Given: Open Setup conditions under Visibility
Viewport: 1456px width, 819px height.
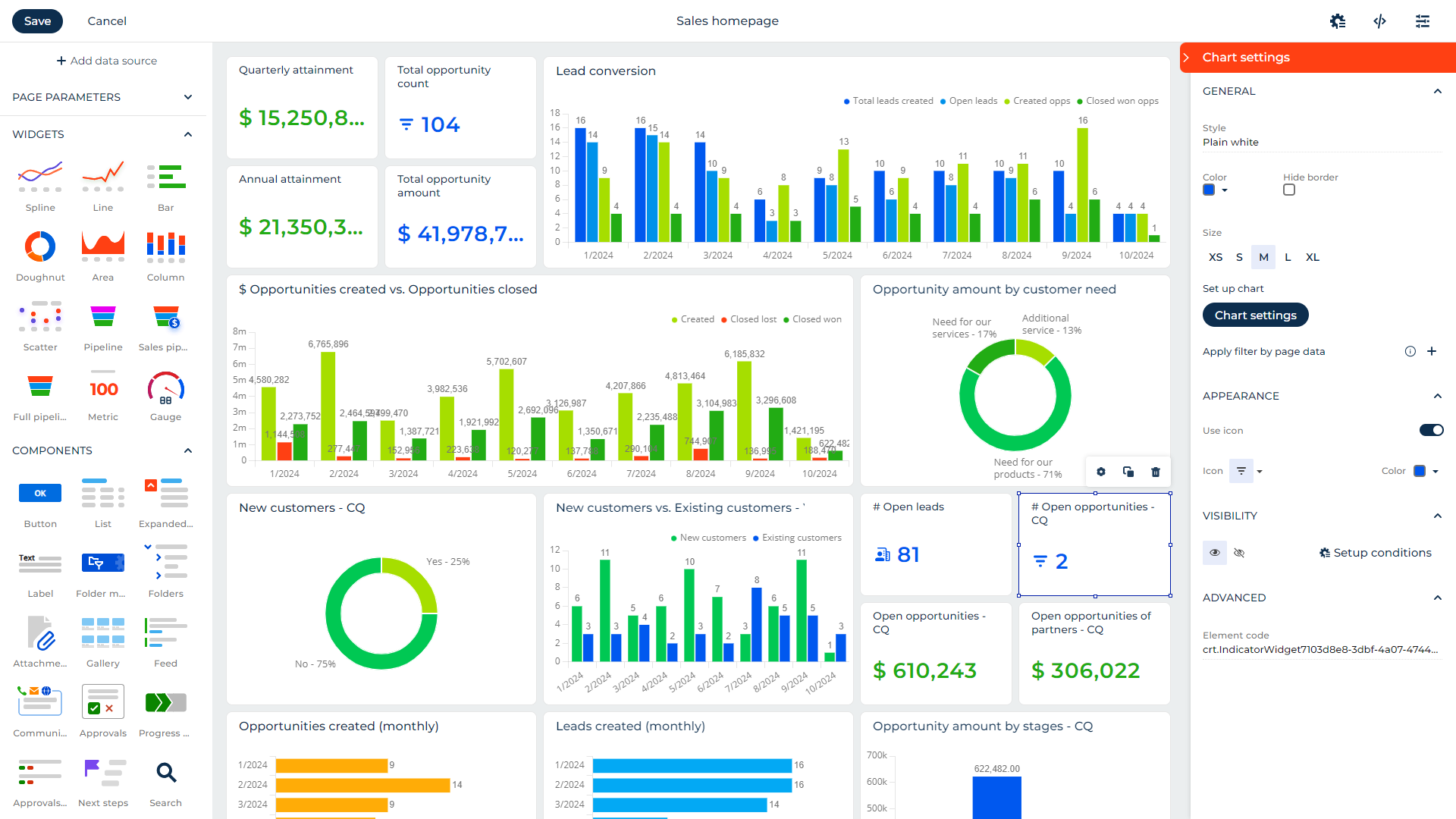Looking at the screenshot, I should coord(1375,552).
